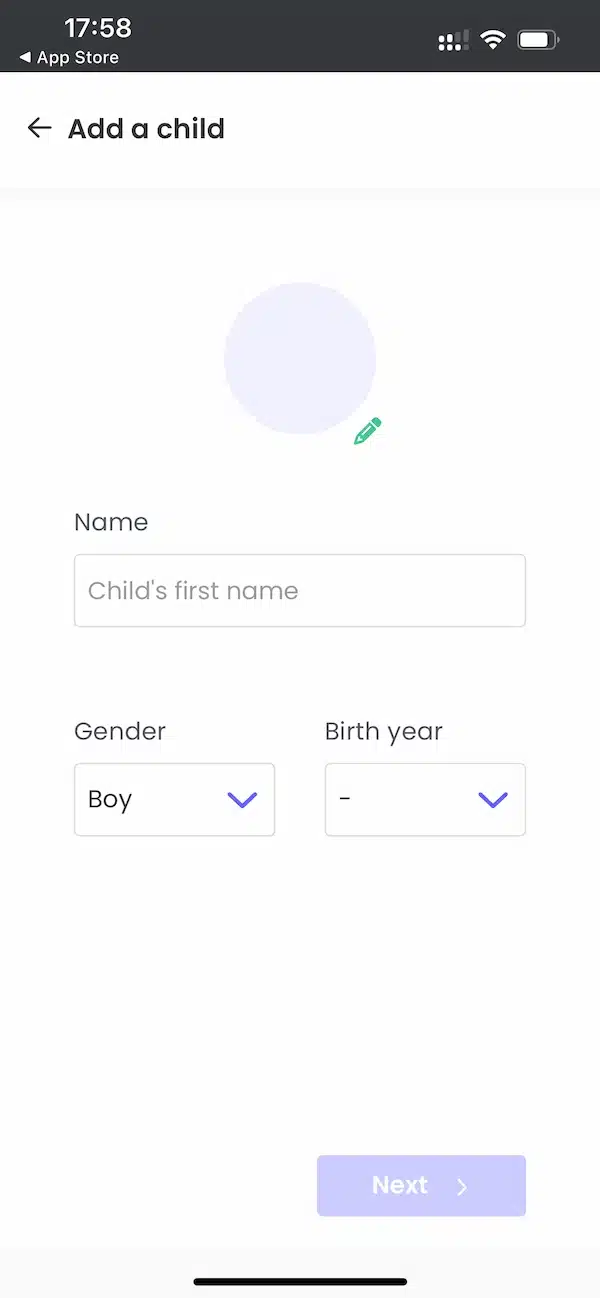600x1298 pixels.
Task: Click the Name field label
Action: coord(111,522)
